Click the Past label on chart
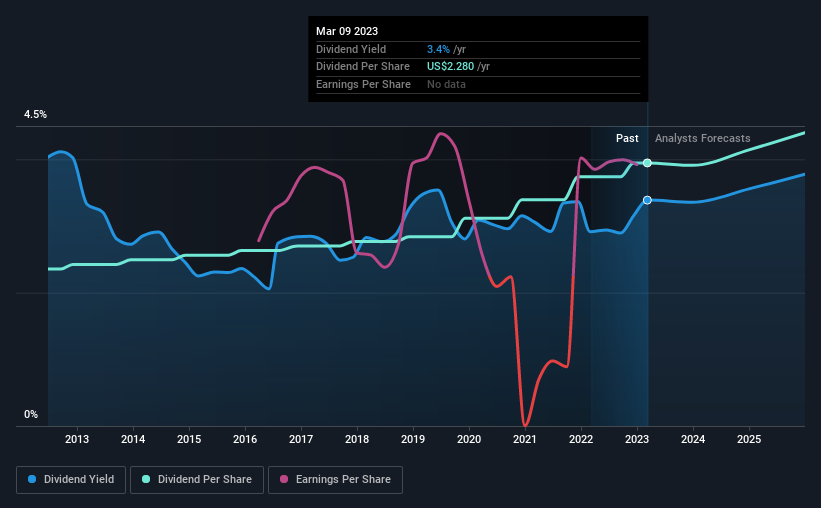The image size is (821, 508). (627, 138)
